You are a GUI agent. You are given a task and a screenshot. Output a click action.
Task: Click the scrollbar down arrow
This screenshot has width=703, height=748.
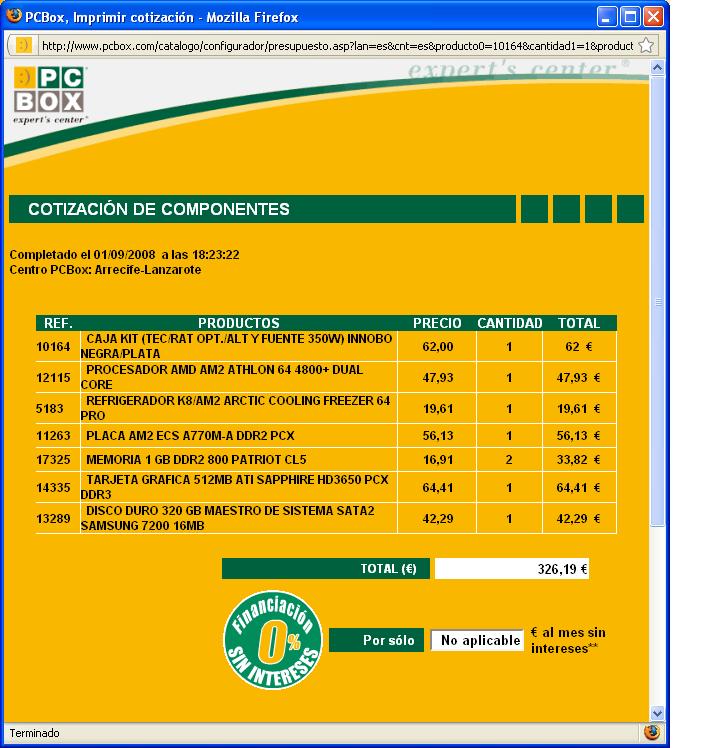(657, 713)
